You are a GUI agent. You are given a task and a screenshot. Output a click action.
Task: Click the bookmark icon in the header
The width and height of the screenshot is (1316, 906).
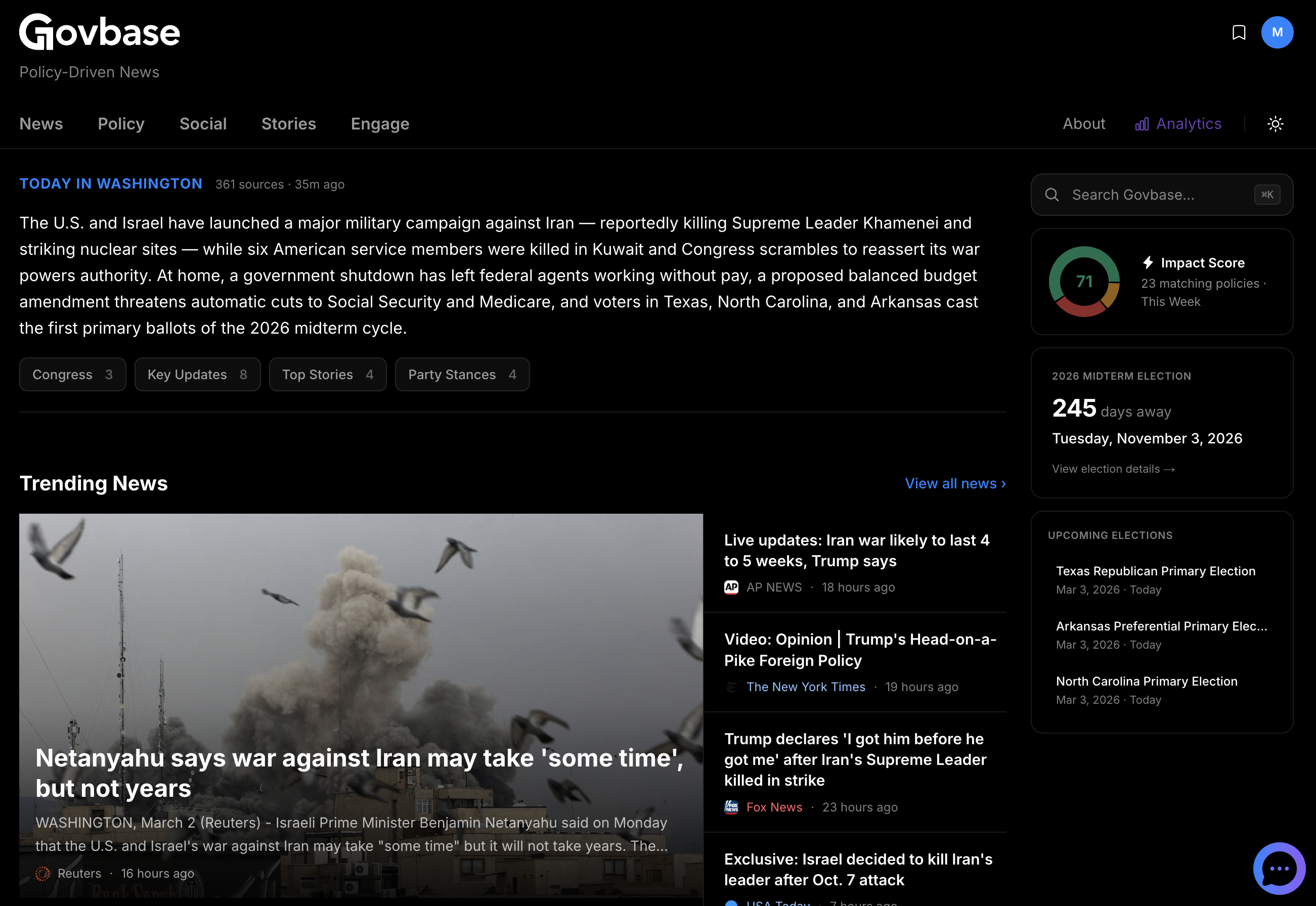coord(1239,32)
